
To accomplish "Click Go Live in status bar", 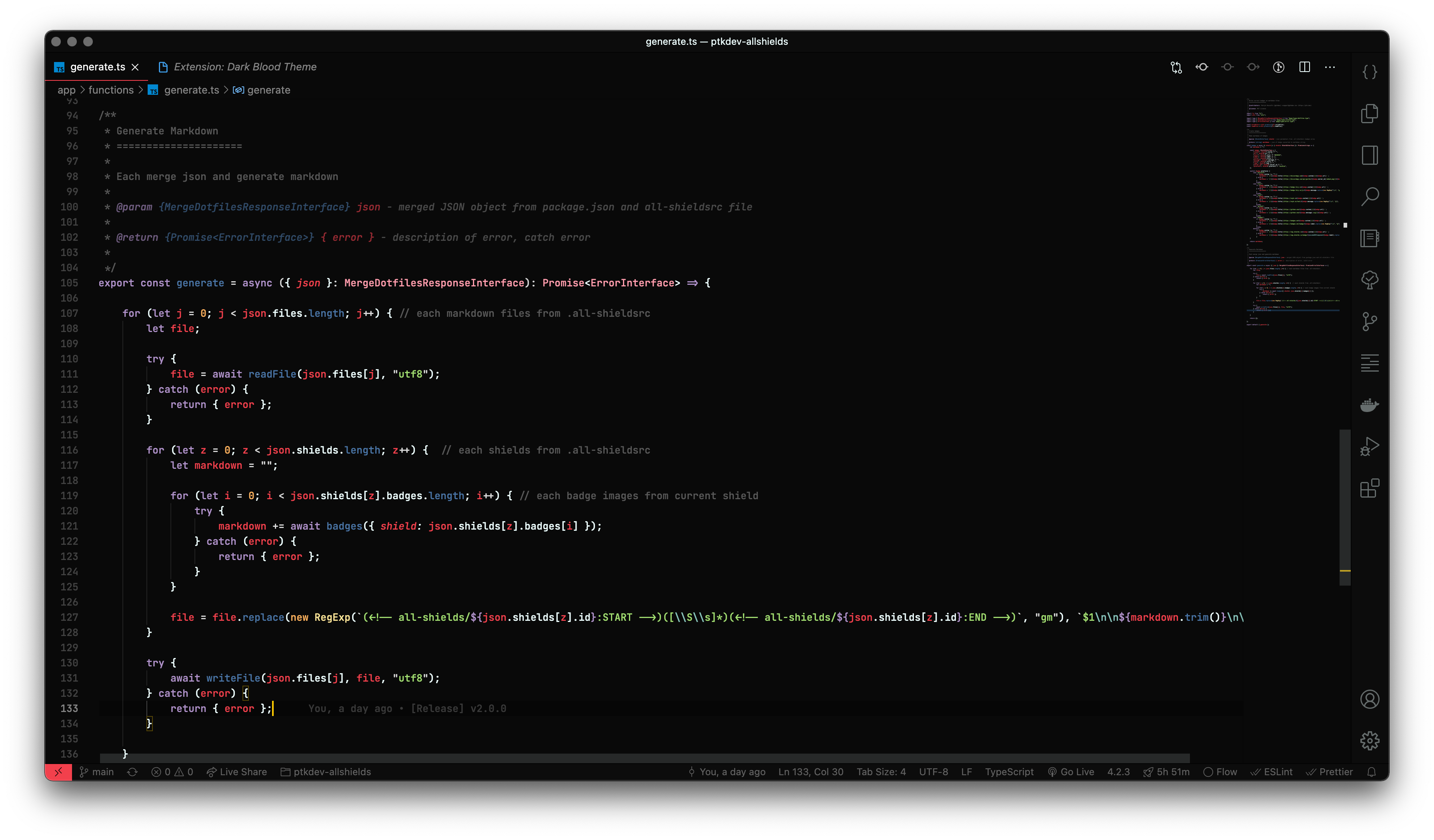I will 1071,772.
